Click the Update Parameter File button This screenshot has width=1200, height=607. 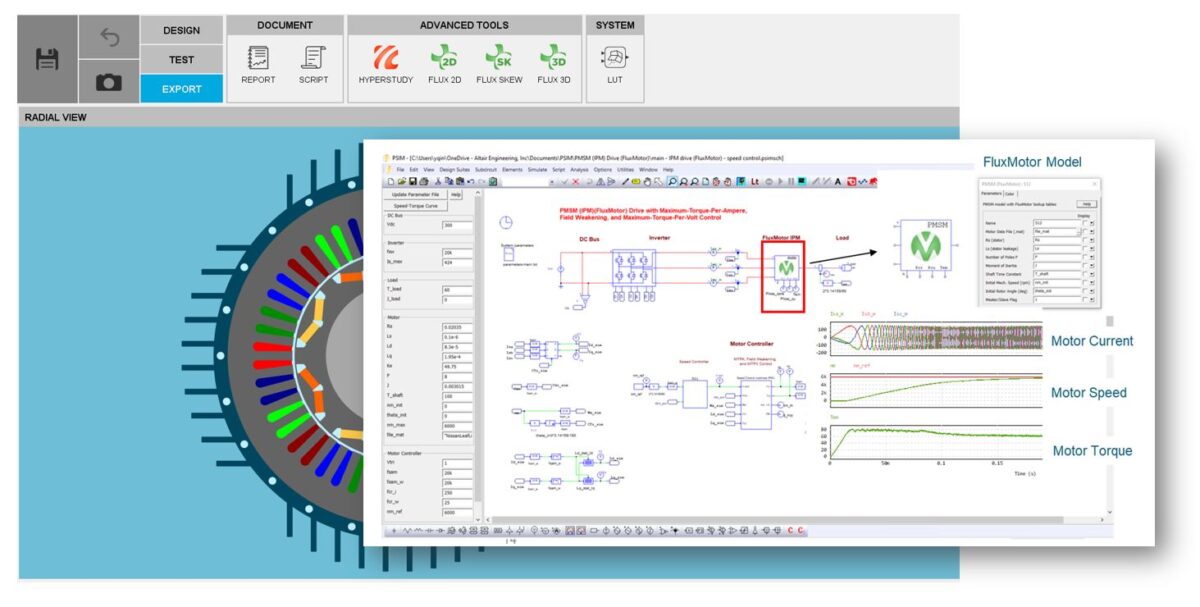tap(415, 194)
